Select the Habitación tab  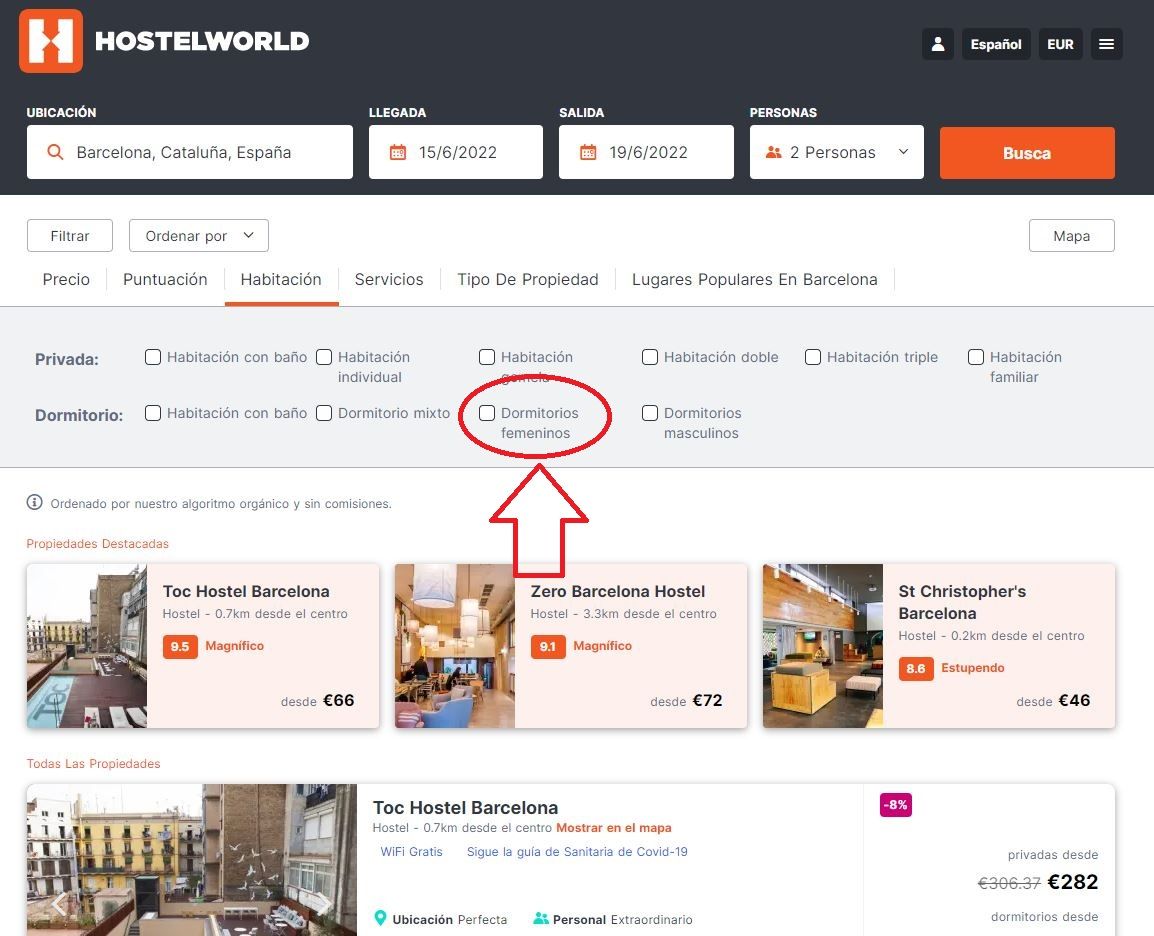click(x=281, y=280)
